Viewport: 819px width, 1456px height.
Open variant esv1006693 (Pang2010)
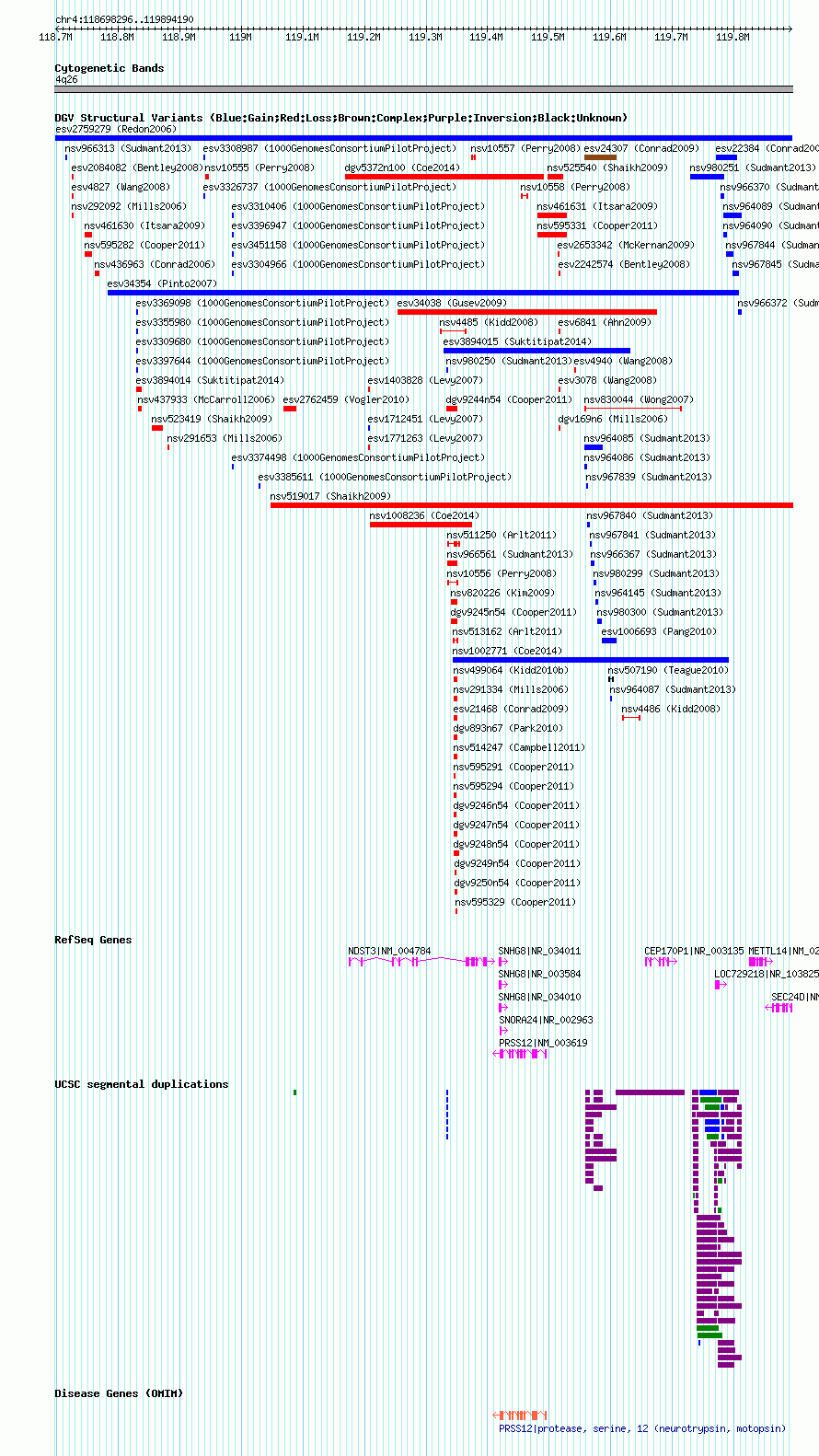coord(658,631)
